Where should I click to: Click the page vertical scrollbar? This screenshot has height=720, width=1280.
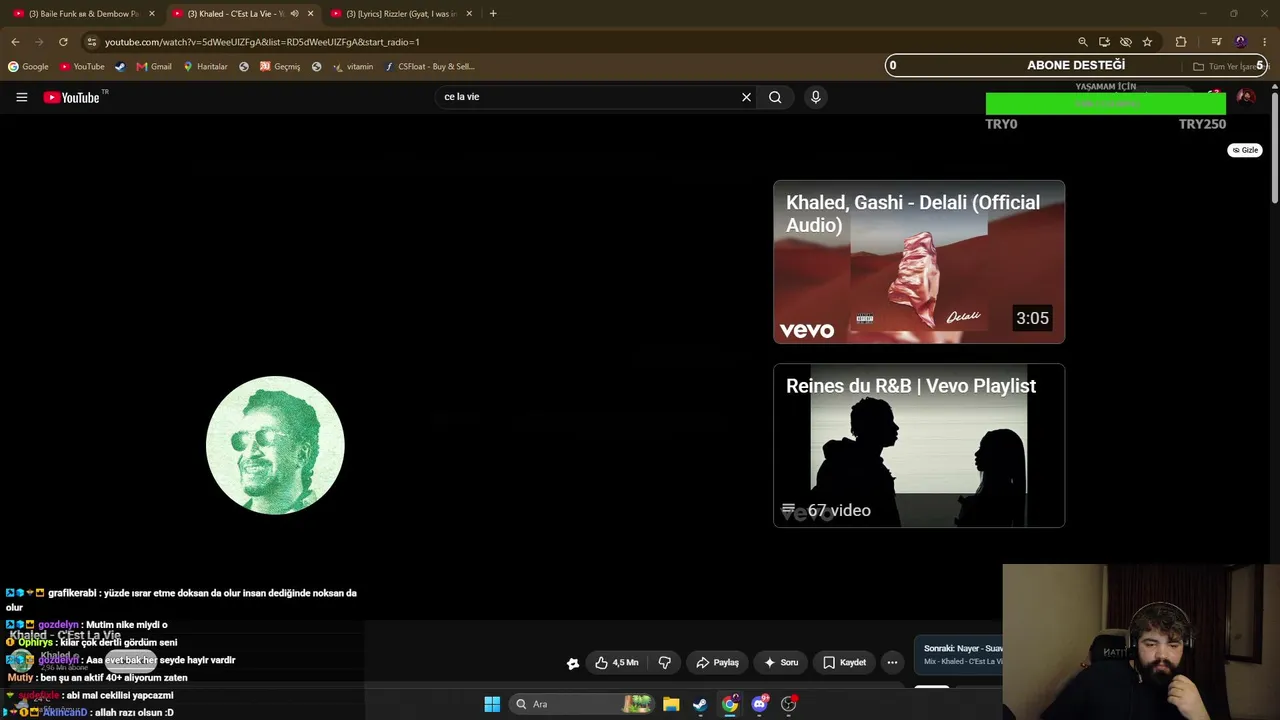click(x=1275, y=150)
